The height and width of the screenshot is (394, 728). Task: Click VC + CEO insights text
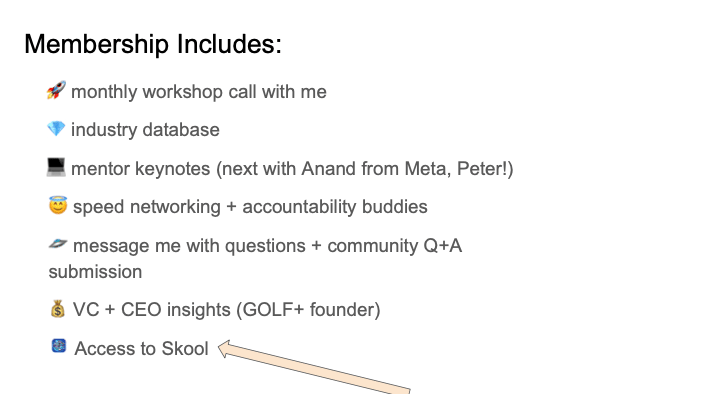[151, 310]
